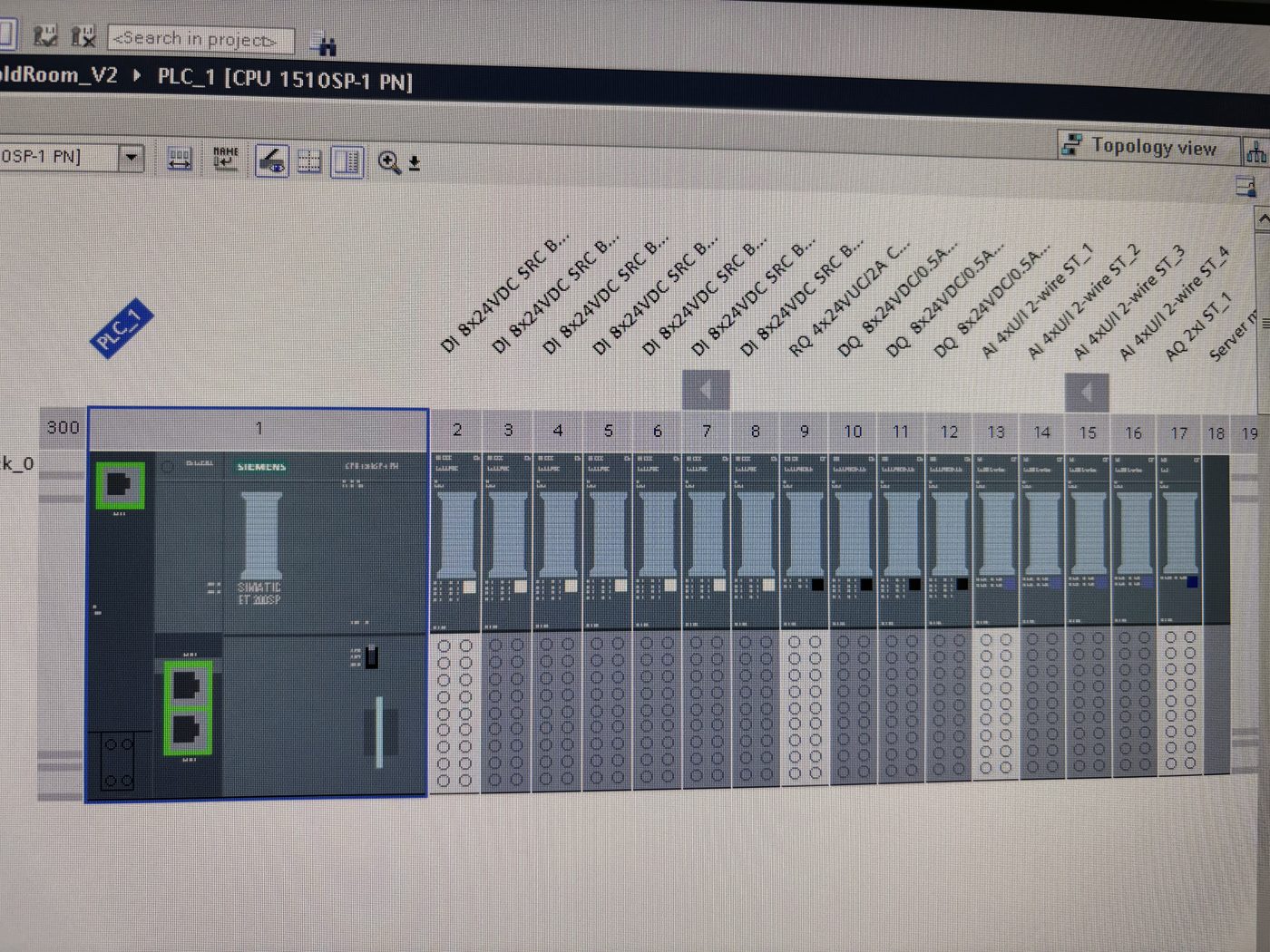This screenshot has height=952, width=1270.
Task: Select rack slot number 300
Action: [63, 428]
